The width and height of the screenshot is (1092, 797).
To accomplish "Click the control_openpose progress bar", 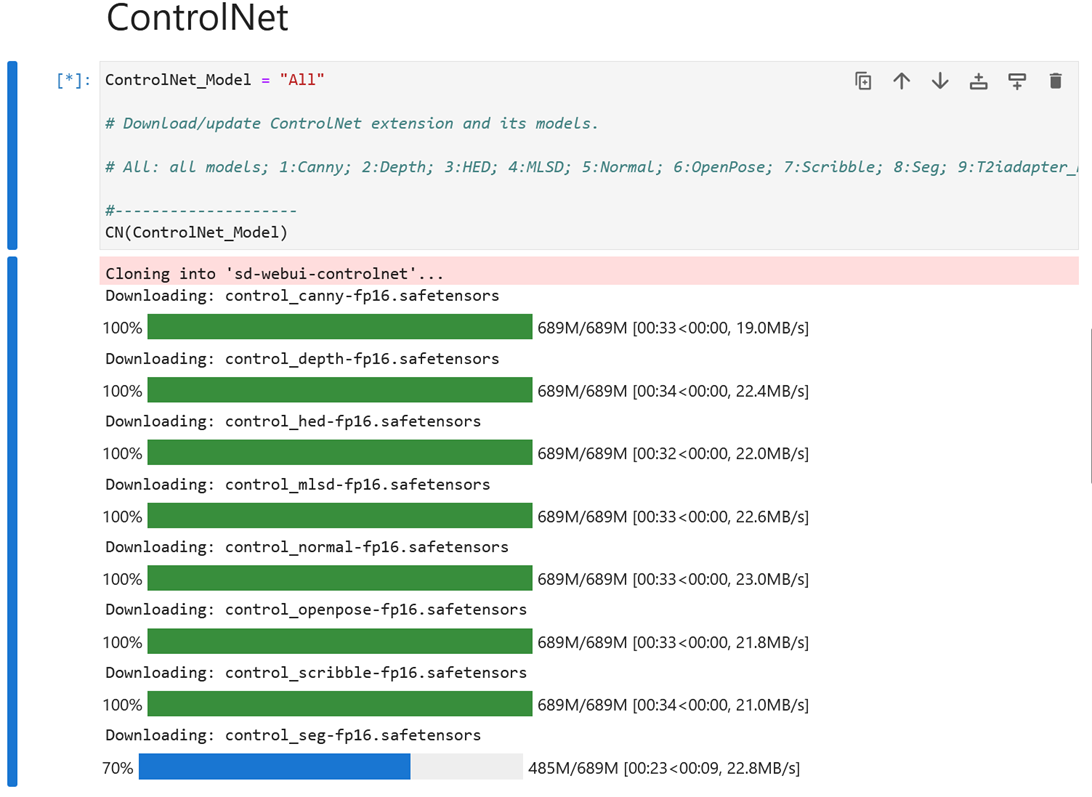I will pyautogui.click(x=339, y=642).
